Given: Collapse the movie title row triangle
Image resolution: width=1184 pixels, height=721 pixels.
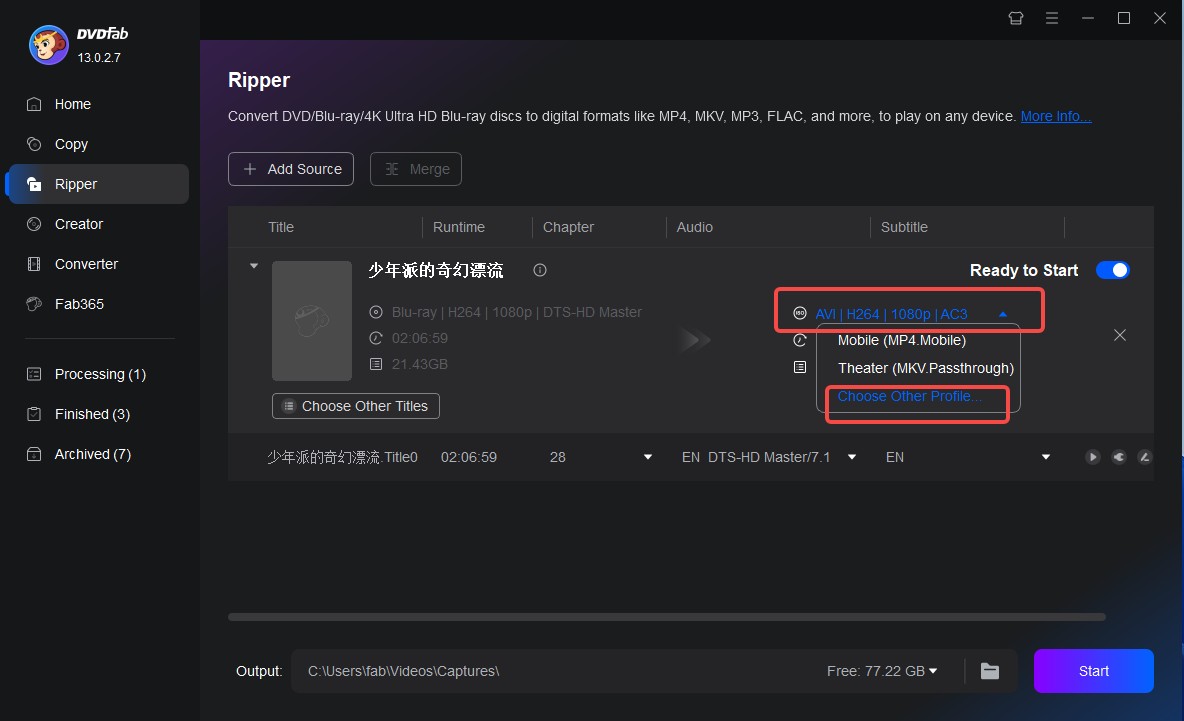Looking at the screenshot, I should click(x=254, y=266).
